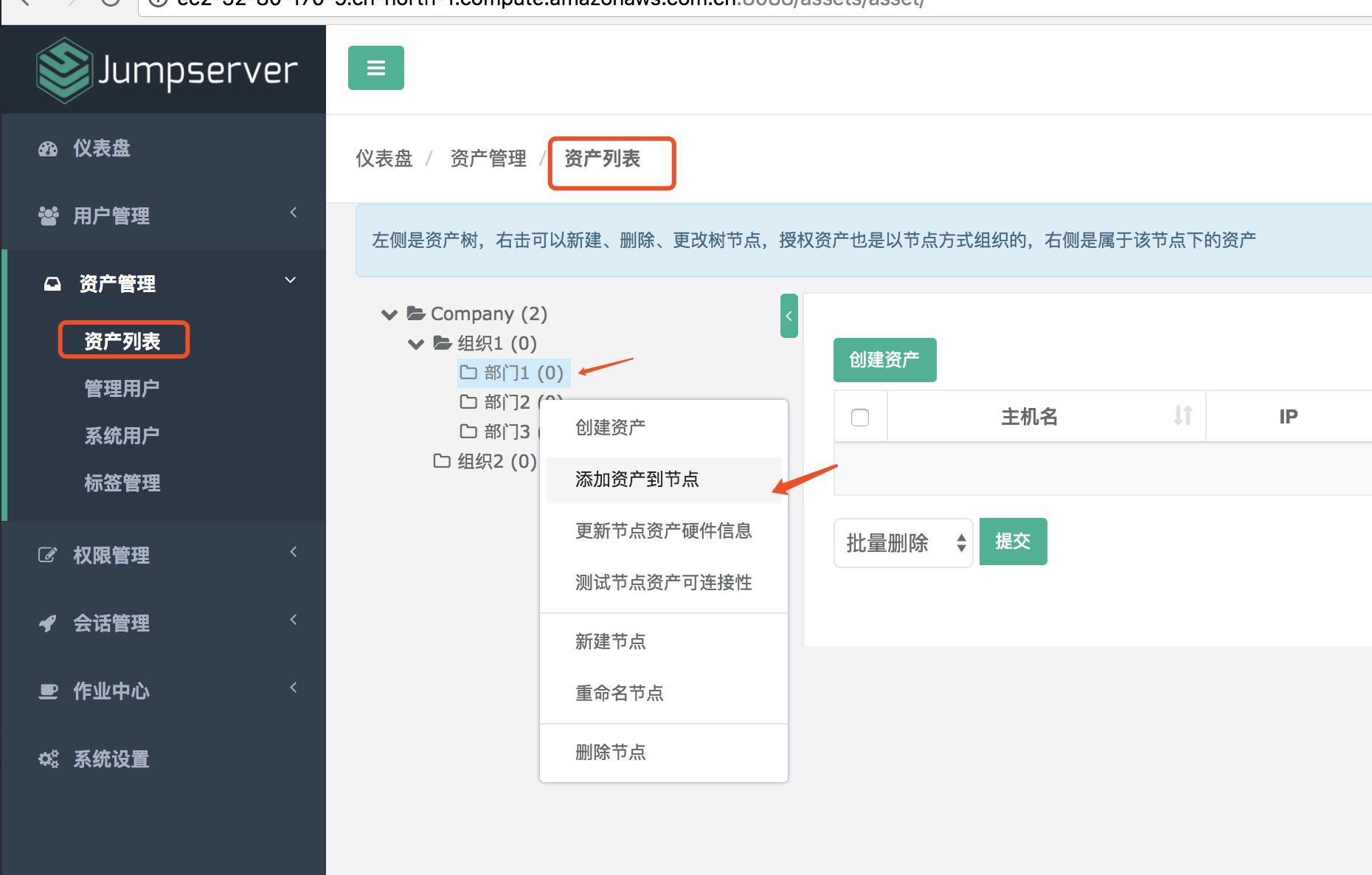
Task: Sort the table by 主机名 column
Action: tap(1183, 416)
